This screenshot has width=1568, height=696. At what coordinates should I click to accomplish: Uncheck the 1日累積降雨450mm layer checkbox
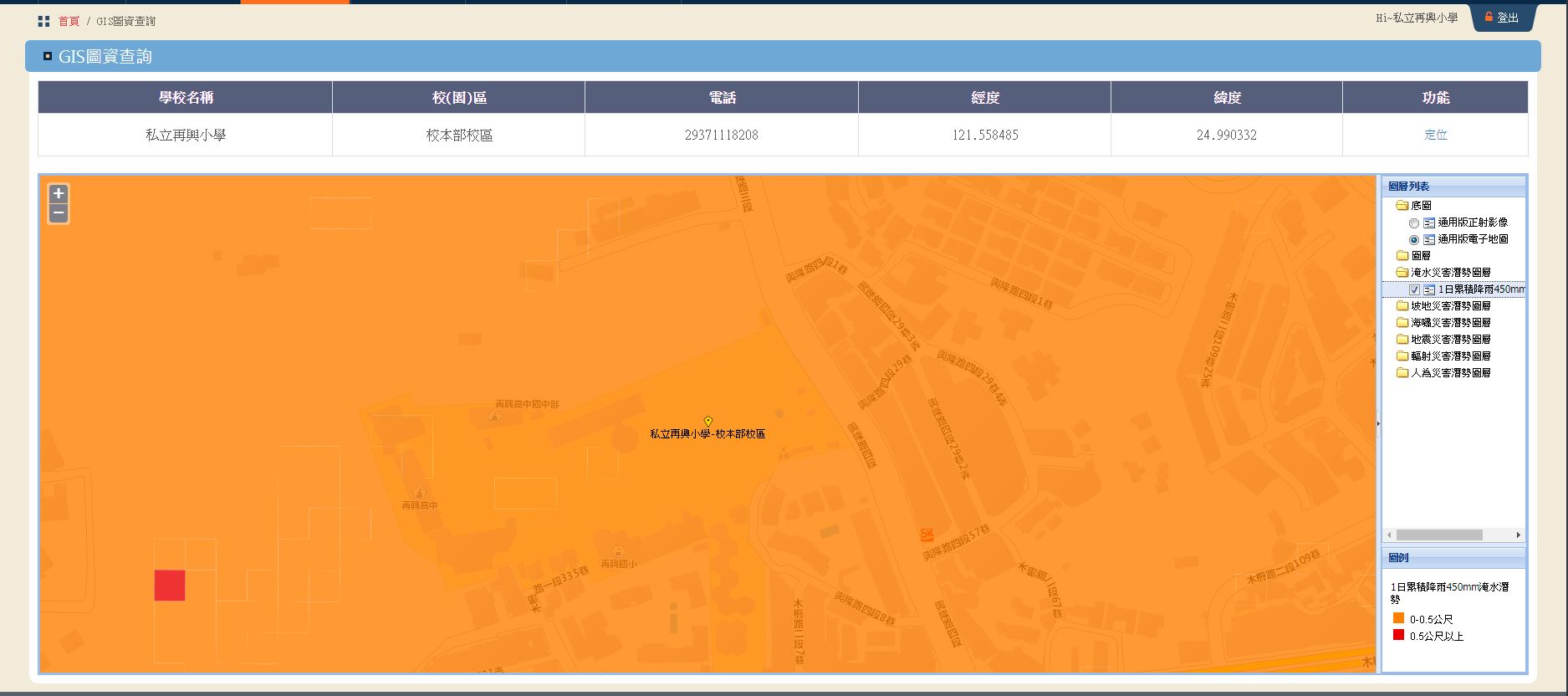[x=1415, y=290]
